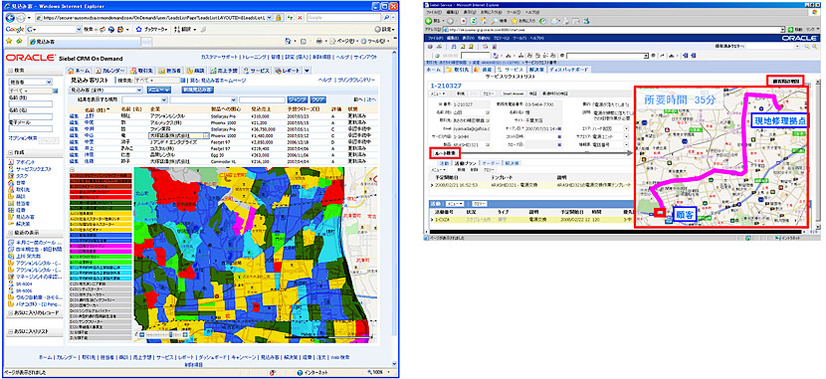Collapse the 検索 sidebar section
This screenshot has width=826, height=379.
point(11,70)
